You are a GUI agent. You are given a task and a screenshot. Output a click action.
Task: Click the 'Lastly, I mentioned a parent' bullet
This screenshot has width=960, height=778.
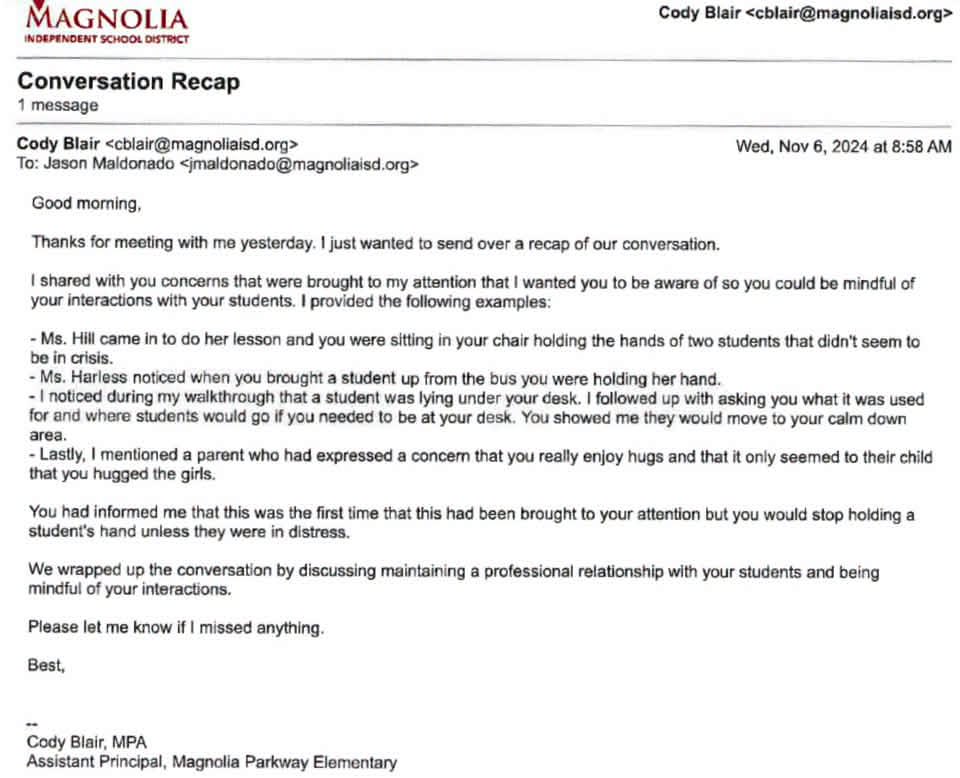tap(481, 465)
